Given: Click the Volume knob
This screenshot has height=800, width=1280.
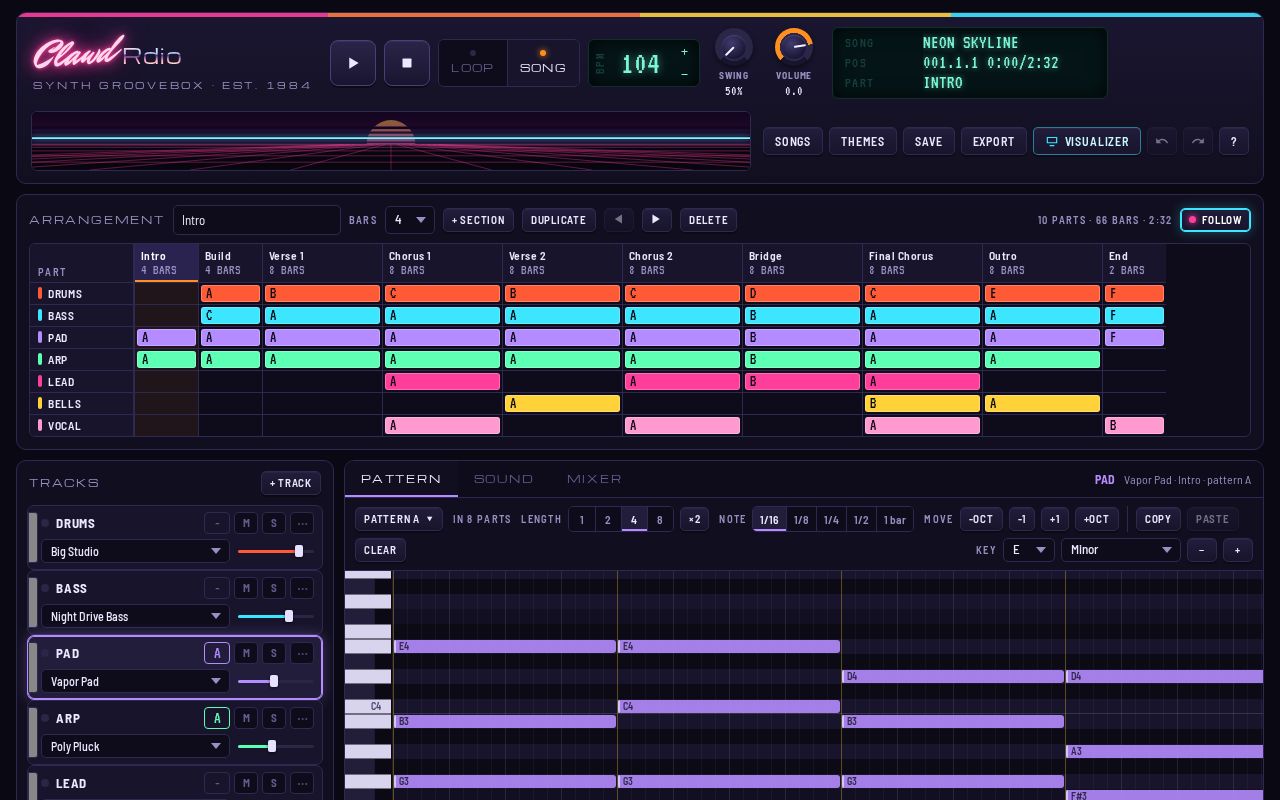Looking at the screenshot, I should point(794,48).
